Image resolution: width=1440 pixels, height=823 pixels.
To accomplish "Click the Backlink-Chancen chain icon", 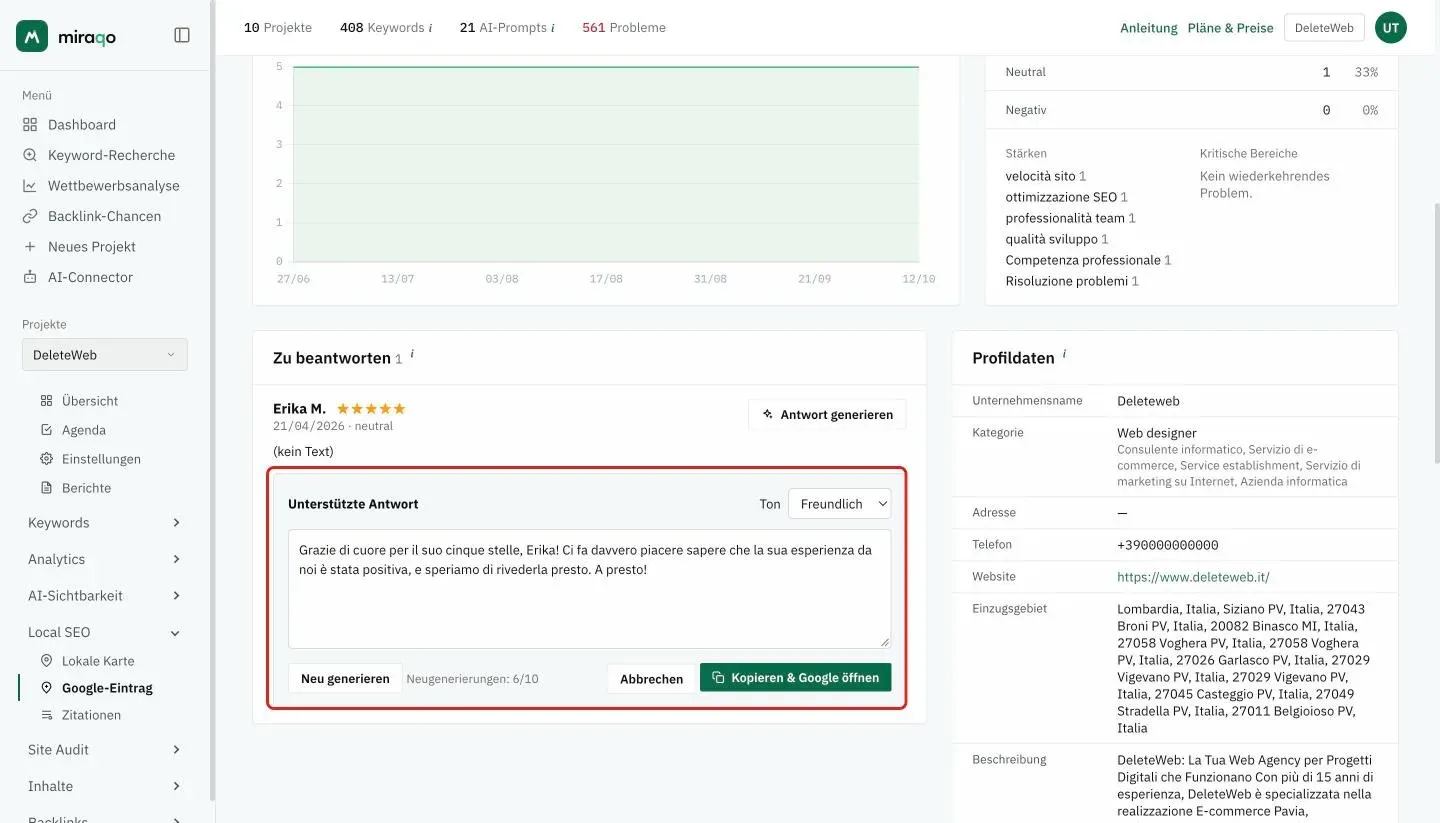I will point(30,216).
